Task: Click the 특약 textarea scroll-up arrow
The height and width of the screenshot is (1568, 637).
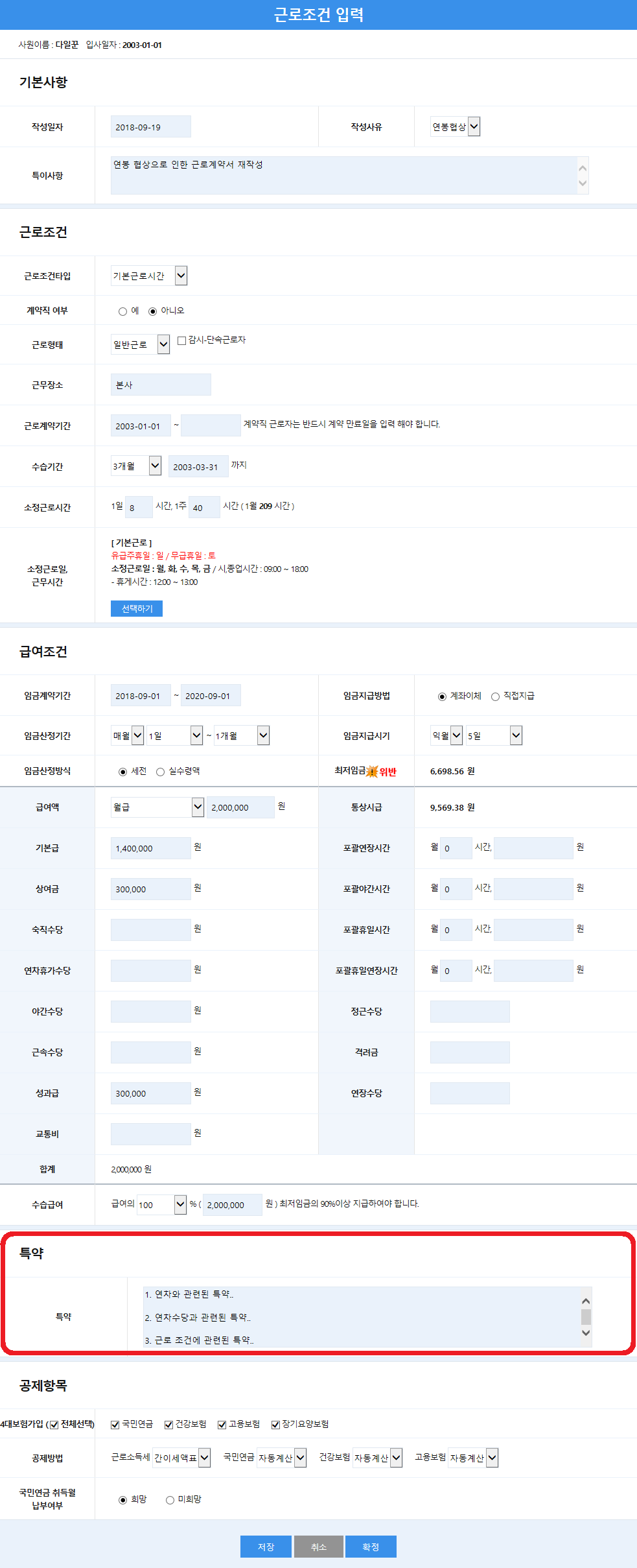Action: pyautogui.click(x=586, y=1301)
